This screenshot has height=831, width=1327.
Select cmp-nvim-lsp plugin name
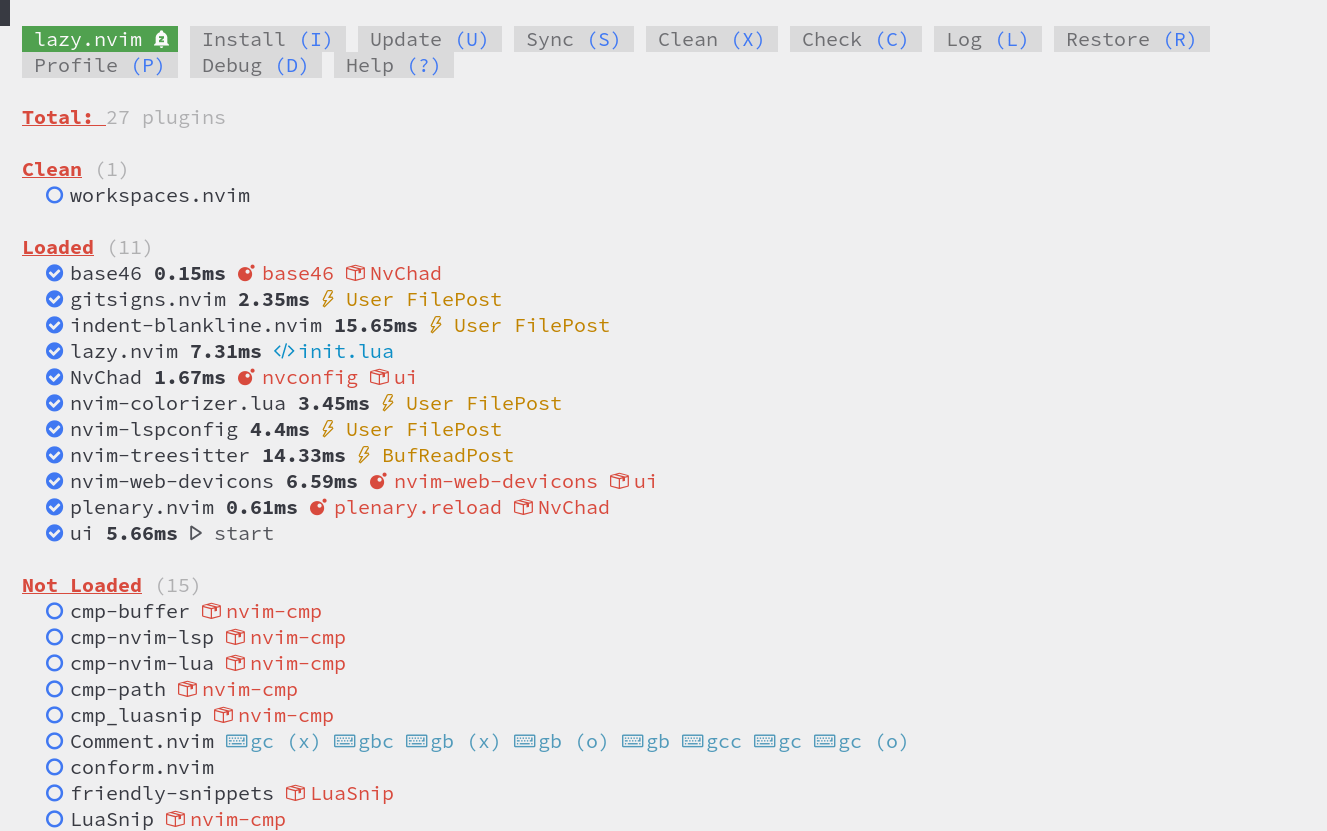(142, 637)
